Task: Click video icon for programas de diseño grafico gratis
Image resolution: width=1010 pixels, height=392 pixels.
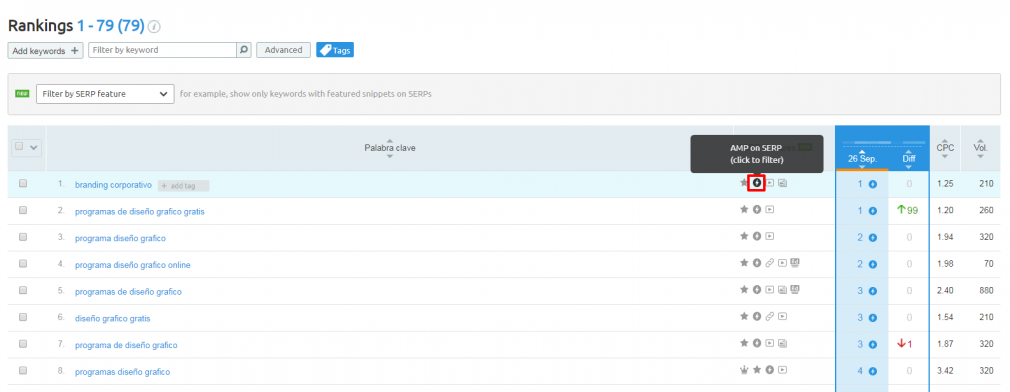Action: (769, 209)
